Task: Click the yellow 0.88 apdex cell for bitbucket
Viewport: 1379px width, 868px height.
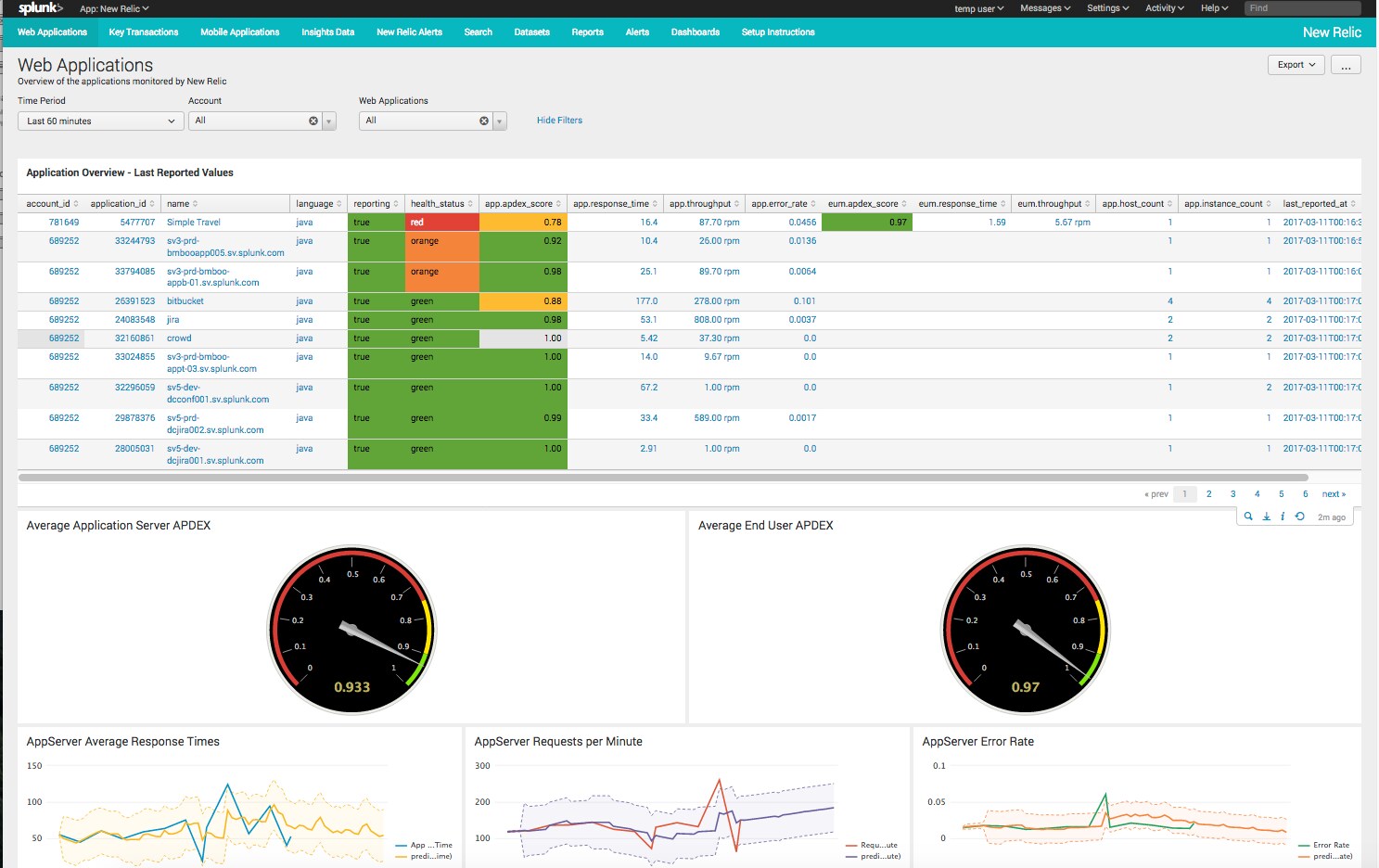Action: pyautogui.click(x=523, y=301)
